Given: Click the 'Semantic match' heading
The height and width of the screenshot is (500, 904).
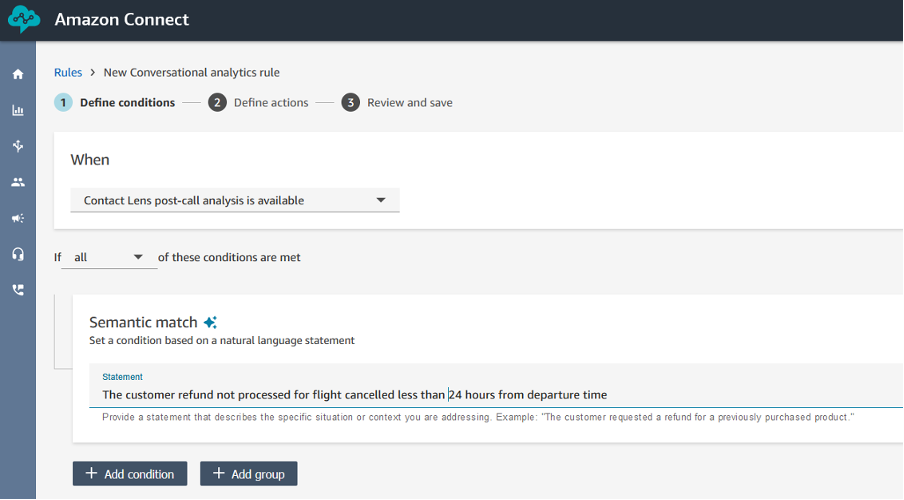Looking at the screenshot, I should 143,322.
